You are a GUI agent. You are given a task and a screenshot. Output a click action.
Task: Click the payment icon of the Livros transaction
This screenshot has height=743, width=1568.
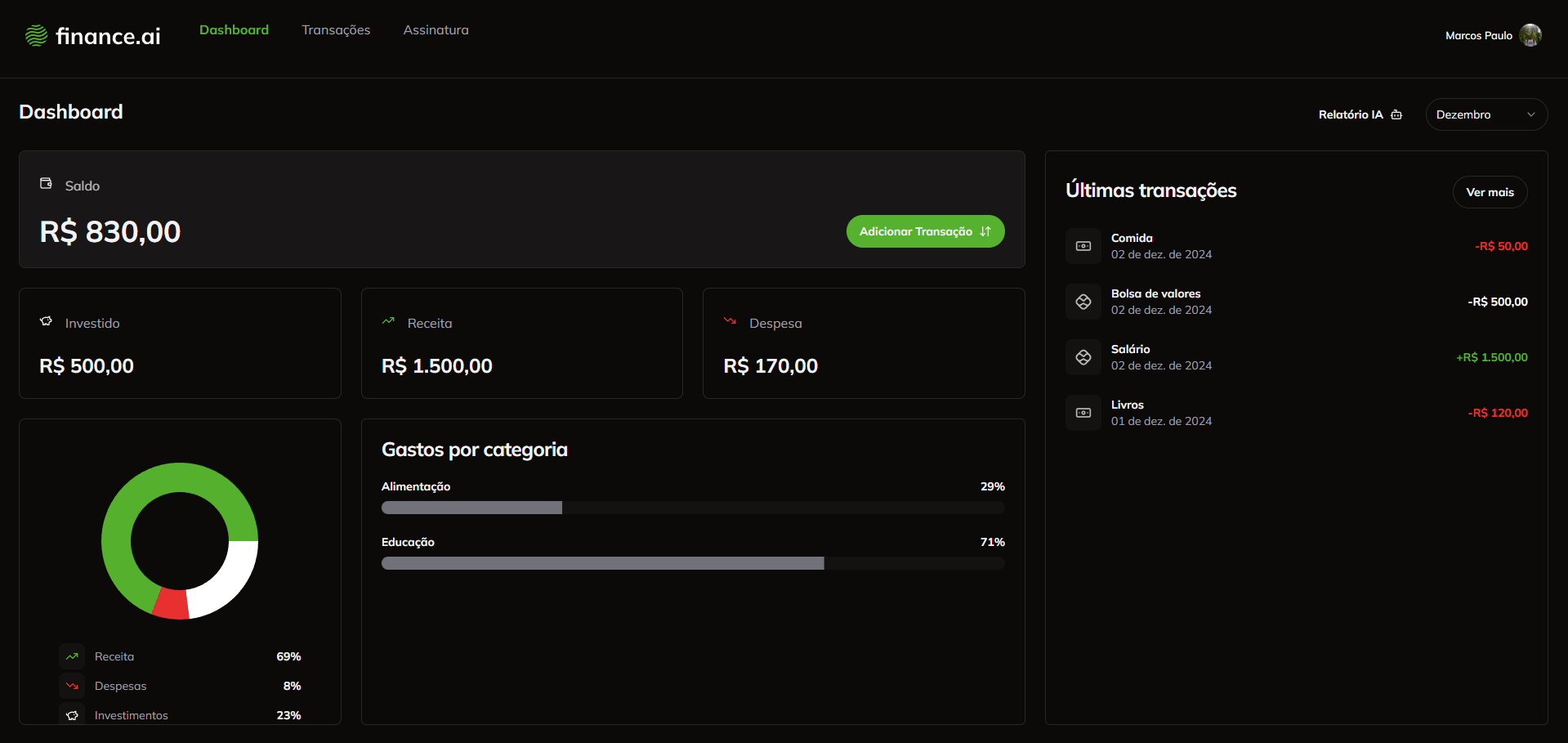[x=1083, y=413]
